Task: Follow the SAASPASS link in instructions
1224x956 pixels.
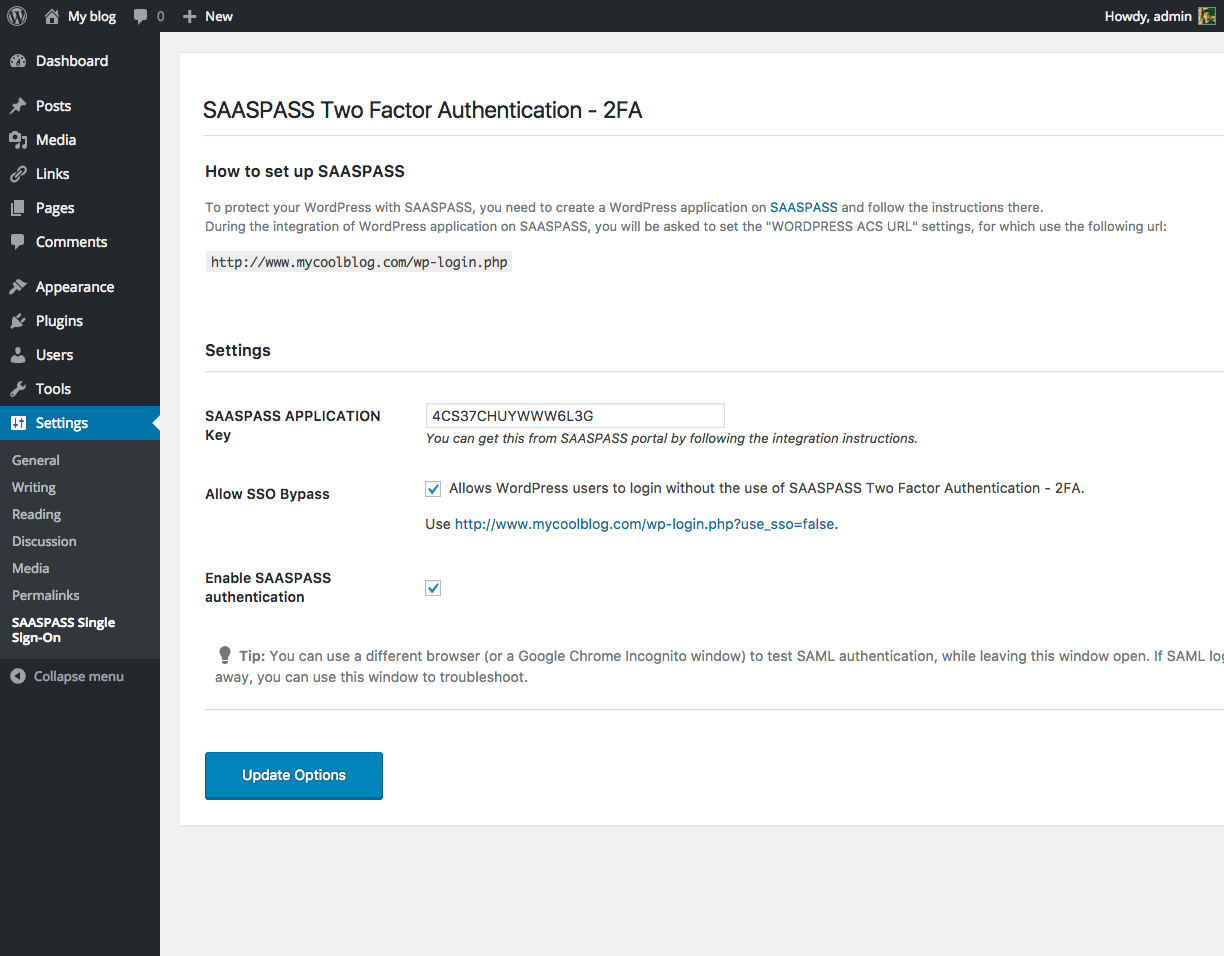Action: 804,208
